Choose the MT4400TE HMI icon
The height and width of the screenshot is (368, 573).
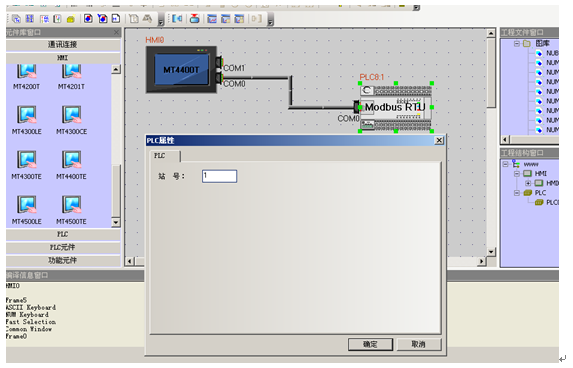(71, 160)
